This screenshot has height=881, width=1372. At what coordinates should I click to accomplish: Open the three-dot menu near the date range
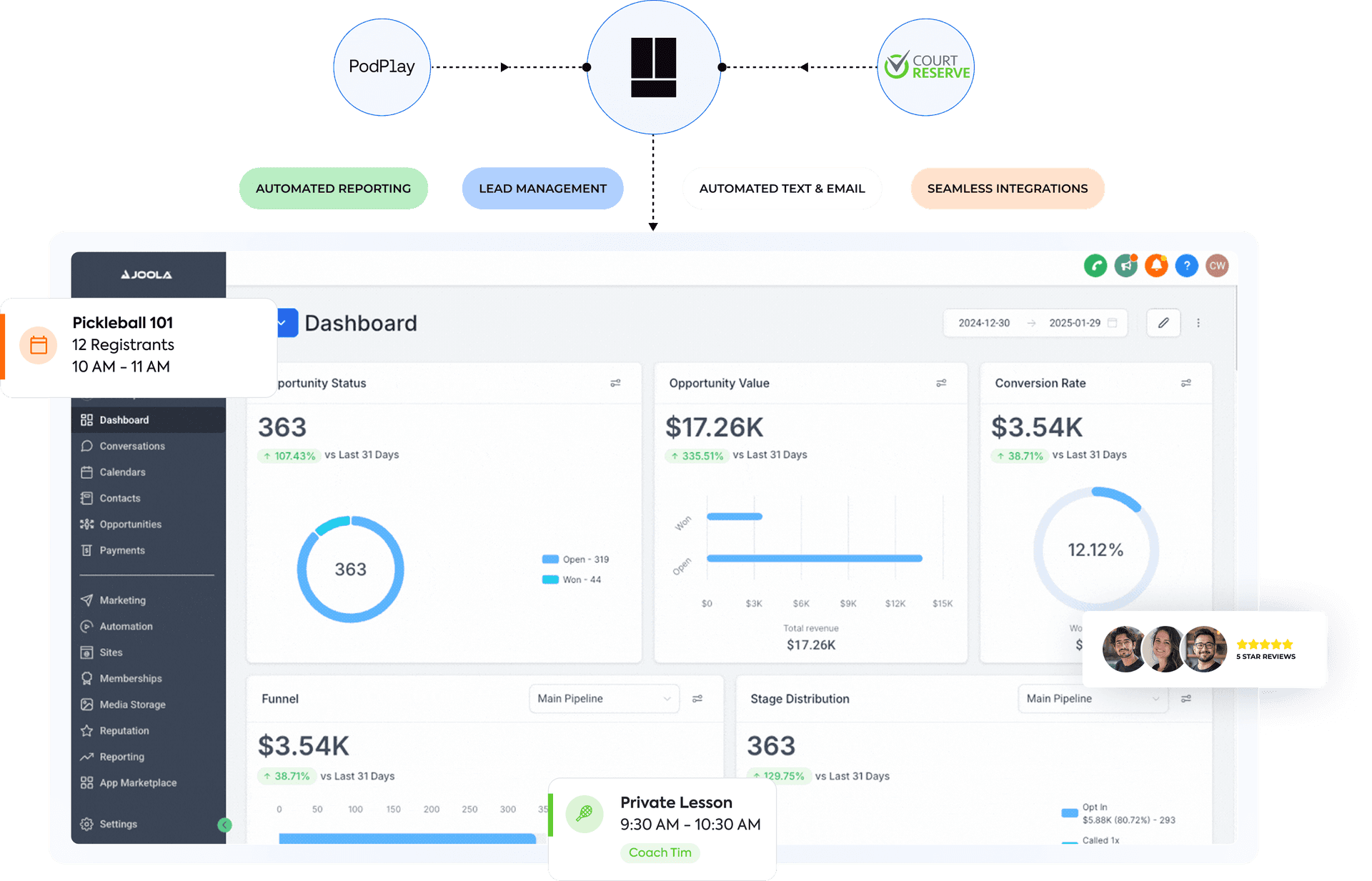tap(1199, 322)
